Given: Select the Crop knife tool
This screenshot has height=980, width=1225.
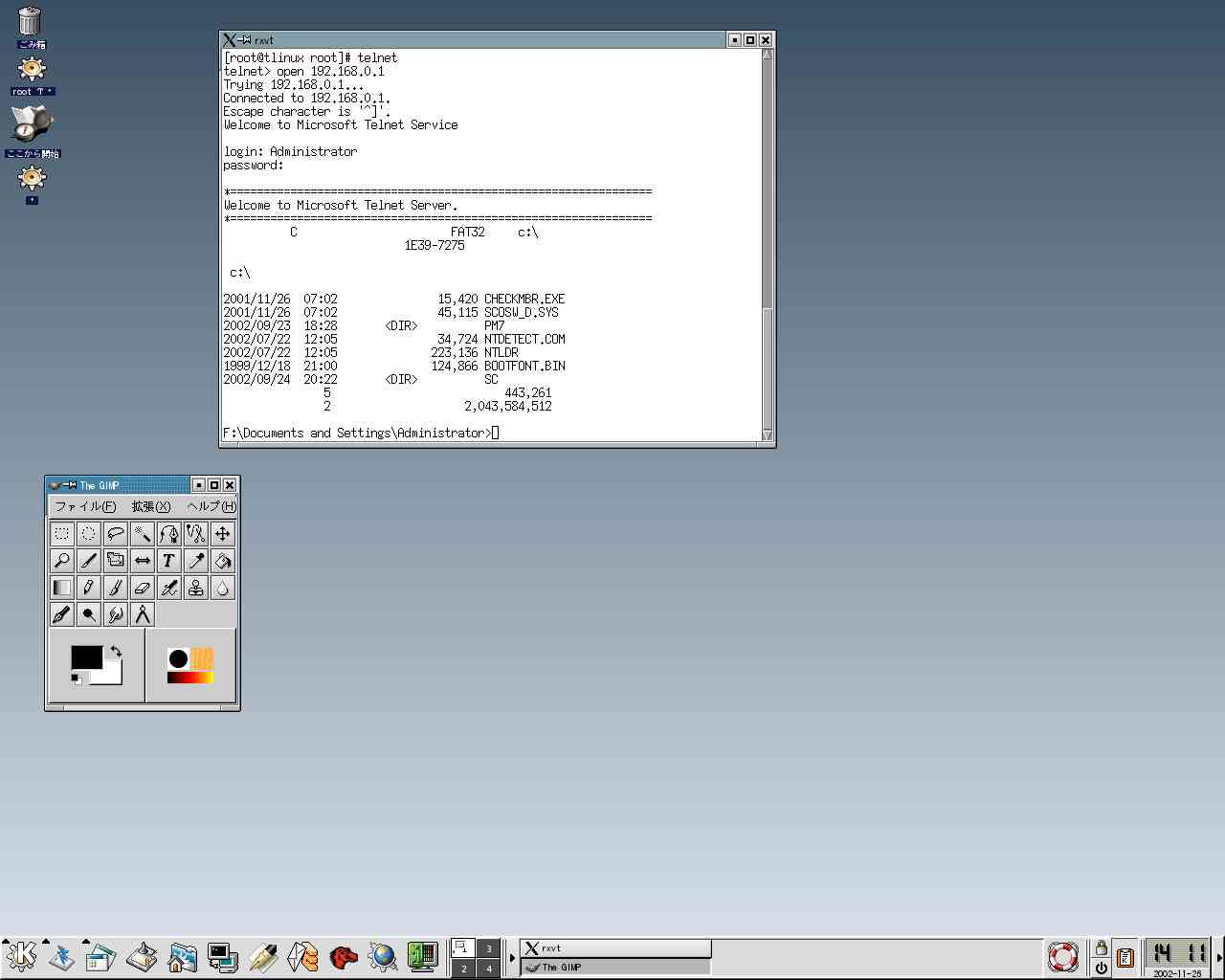Looking at the screenshot, I should (89, 561).
